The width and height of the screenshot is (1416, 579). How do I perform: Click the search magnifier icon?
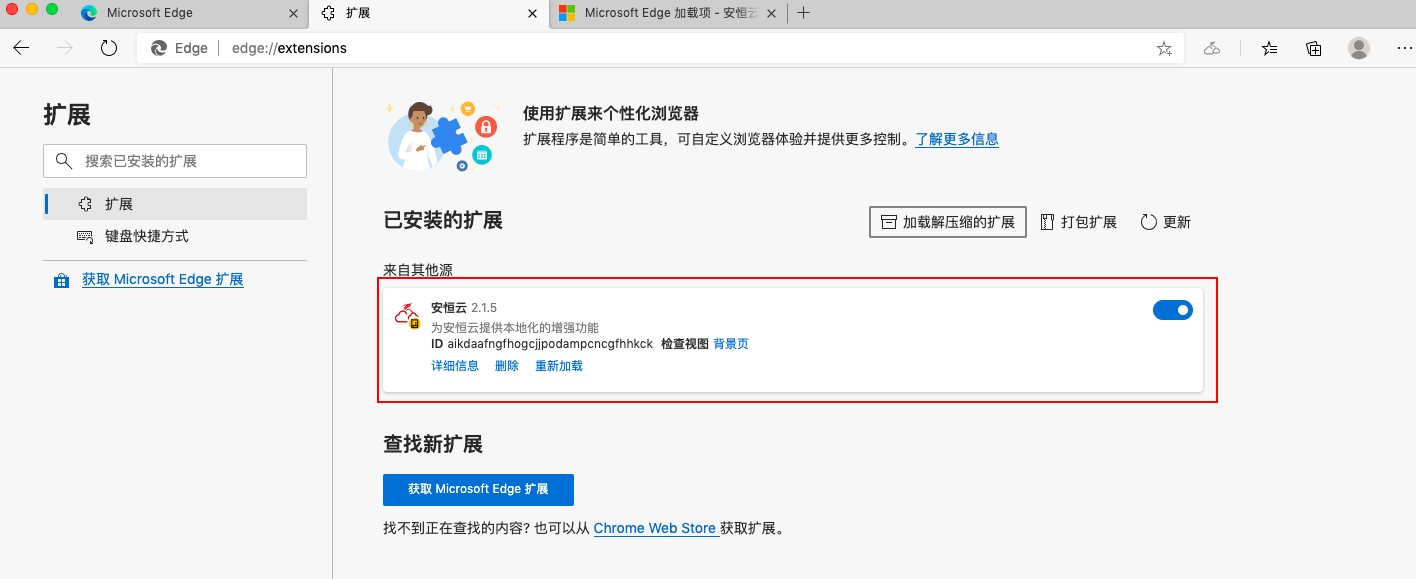click(64, 161)
